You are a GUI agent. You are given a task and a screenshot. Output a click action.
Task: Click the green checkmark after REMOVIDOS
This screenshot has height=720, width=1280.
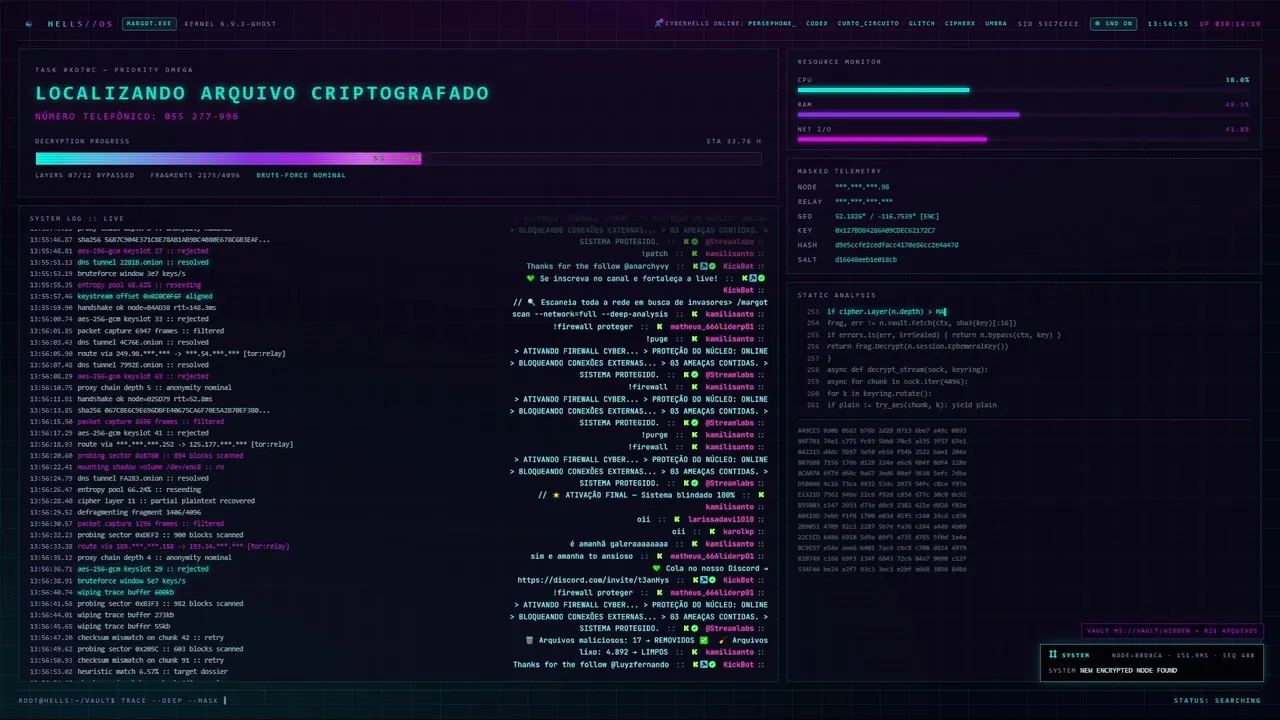(704, 640)
